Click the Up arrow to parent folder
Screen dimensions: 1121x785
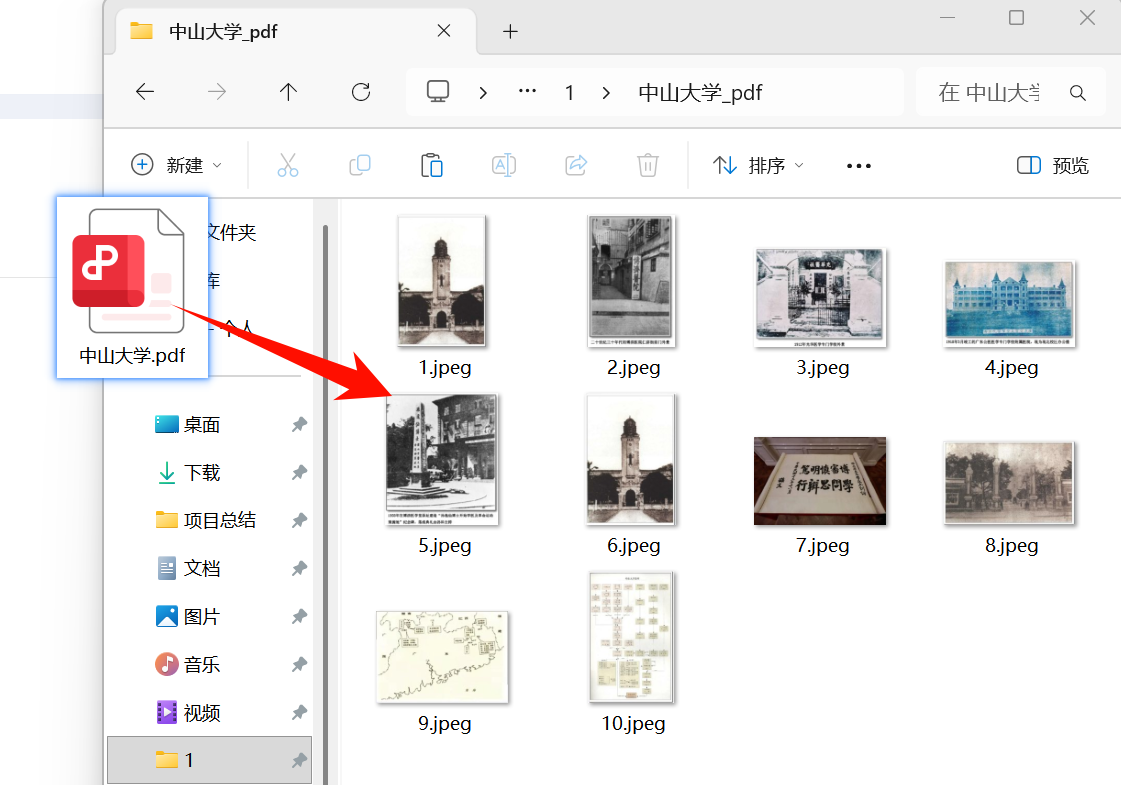(288, 91)
